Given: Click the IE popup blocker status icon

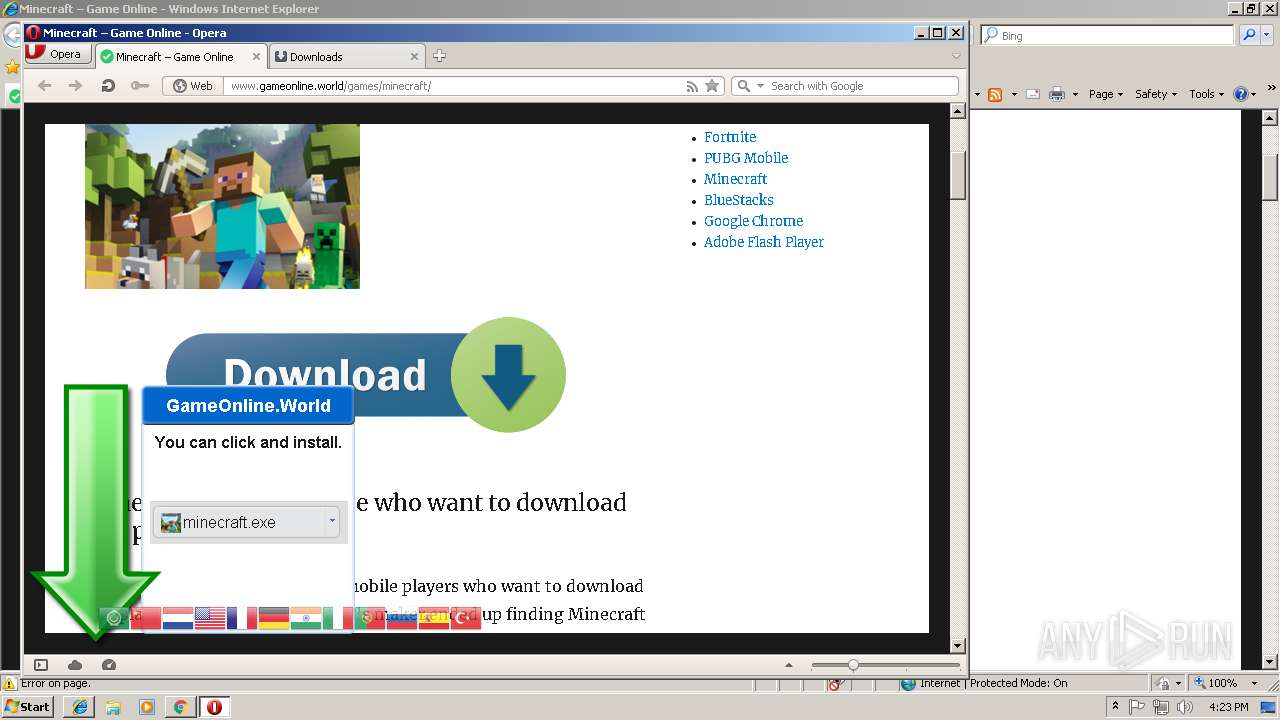Looking at the screenshot, I should [838, 683].
